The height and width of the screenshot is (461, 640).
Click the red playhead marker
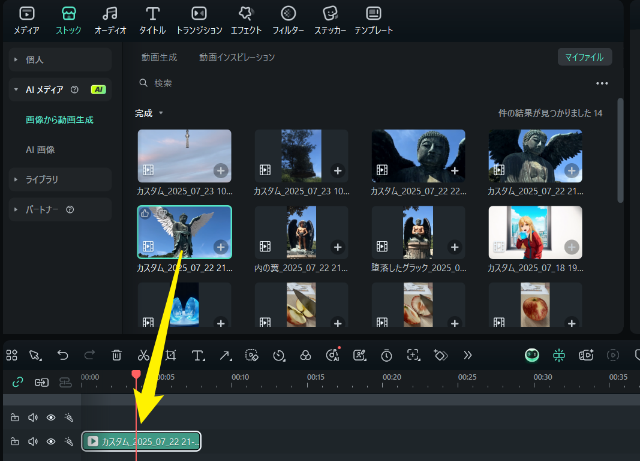(x=136, y=374)
